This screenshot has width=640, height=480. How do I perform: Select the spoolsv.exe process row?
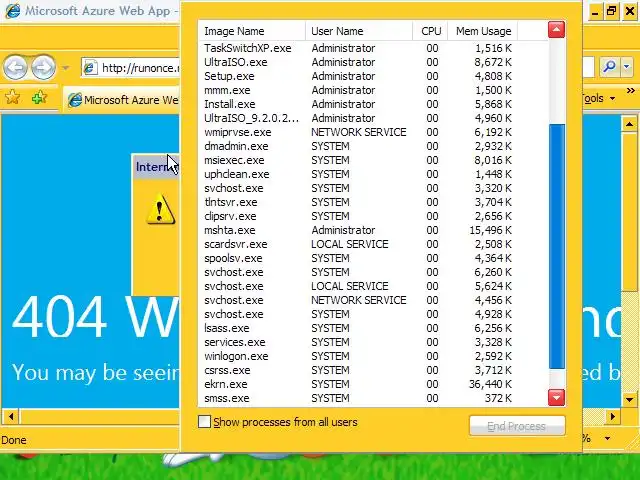(x=373, y=258)
